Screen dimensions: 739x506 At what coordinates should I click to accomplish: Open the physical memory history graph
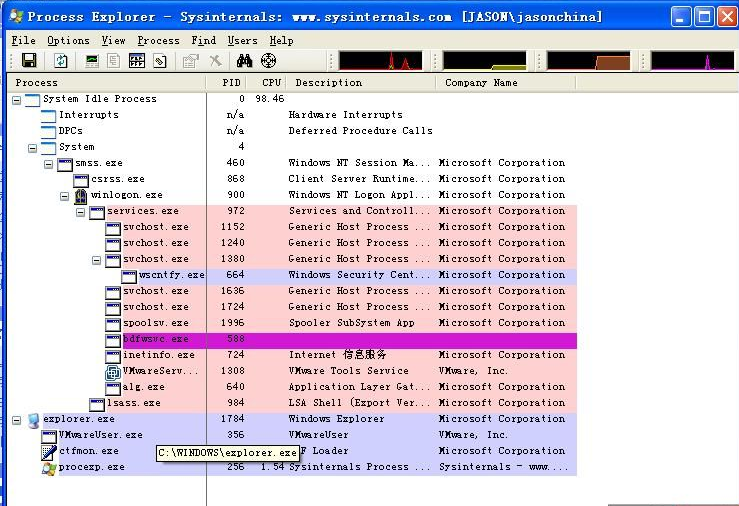(589, 61)
